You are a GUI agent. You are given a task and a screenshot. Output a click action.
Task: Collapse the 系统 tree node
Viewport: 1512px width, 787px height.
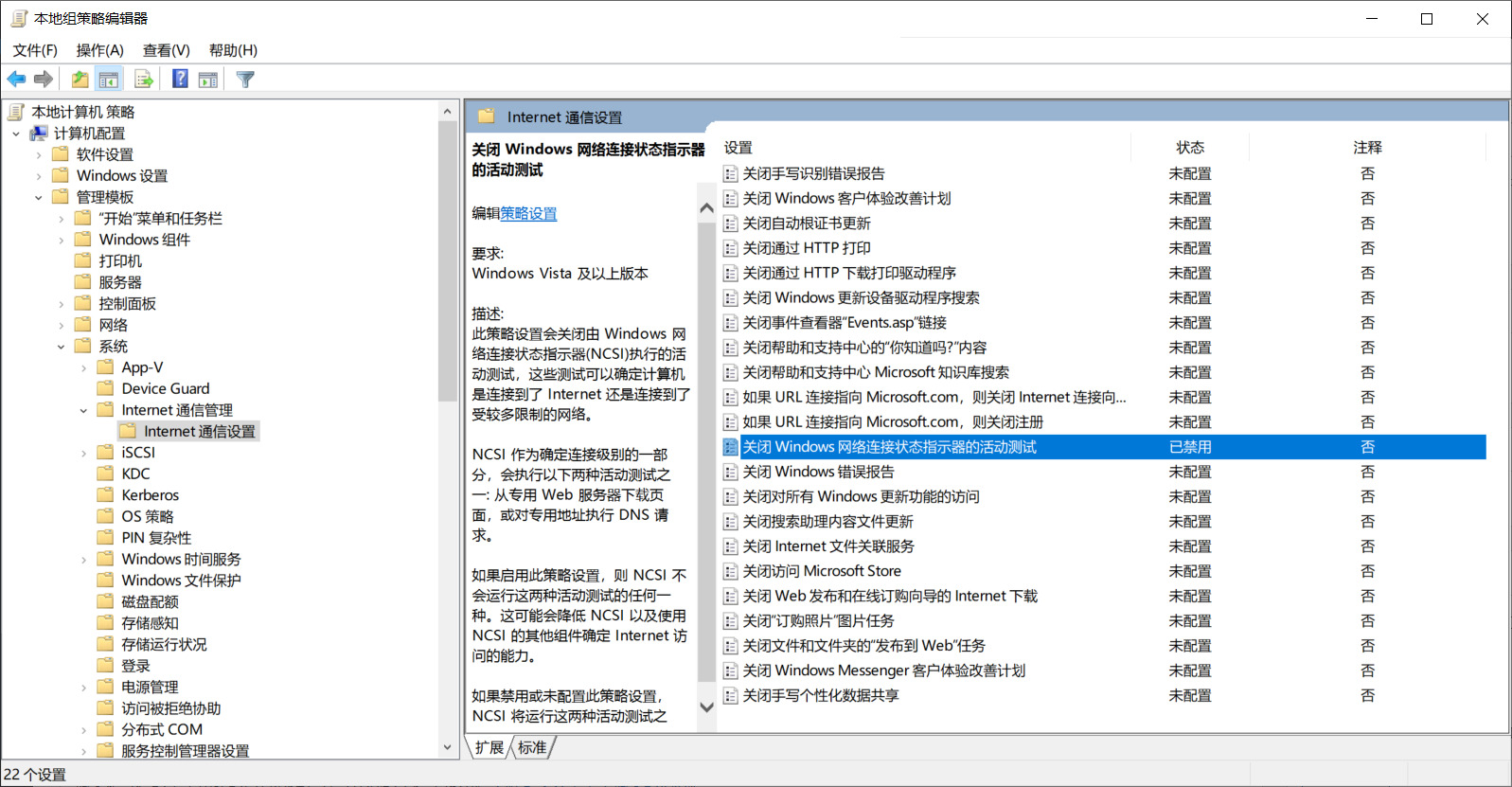(x=62, y=347)
